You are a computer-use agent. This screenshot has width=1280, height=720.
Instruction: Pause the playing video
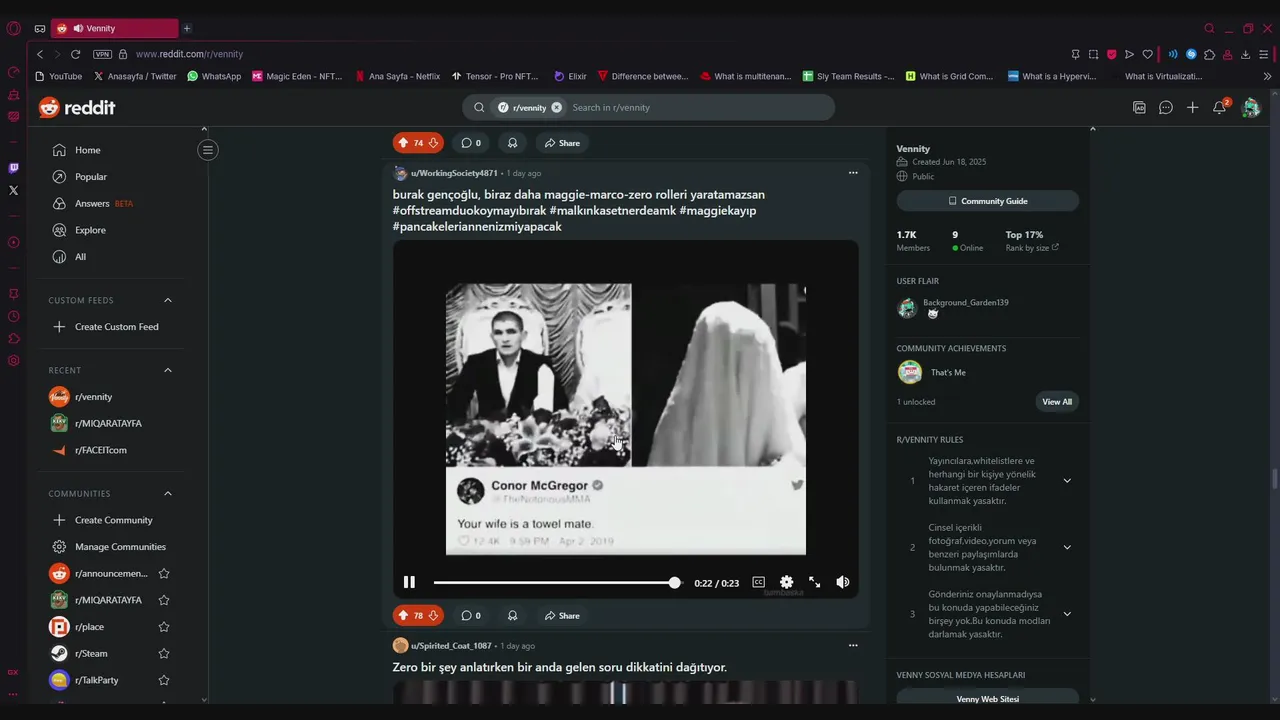[x=409, y=582]
